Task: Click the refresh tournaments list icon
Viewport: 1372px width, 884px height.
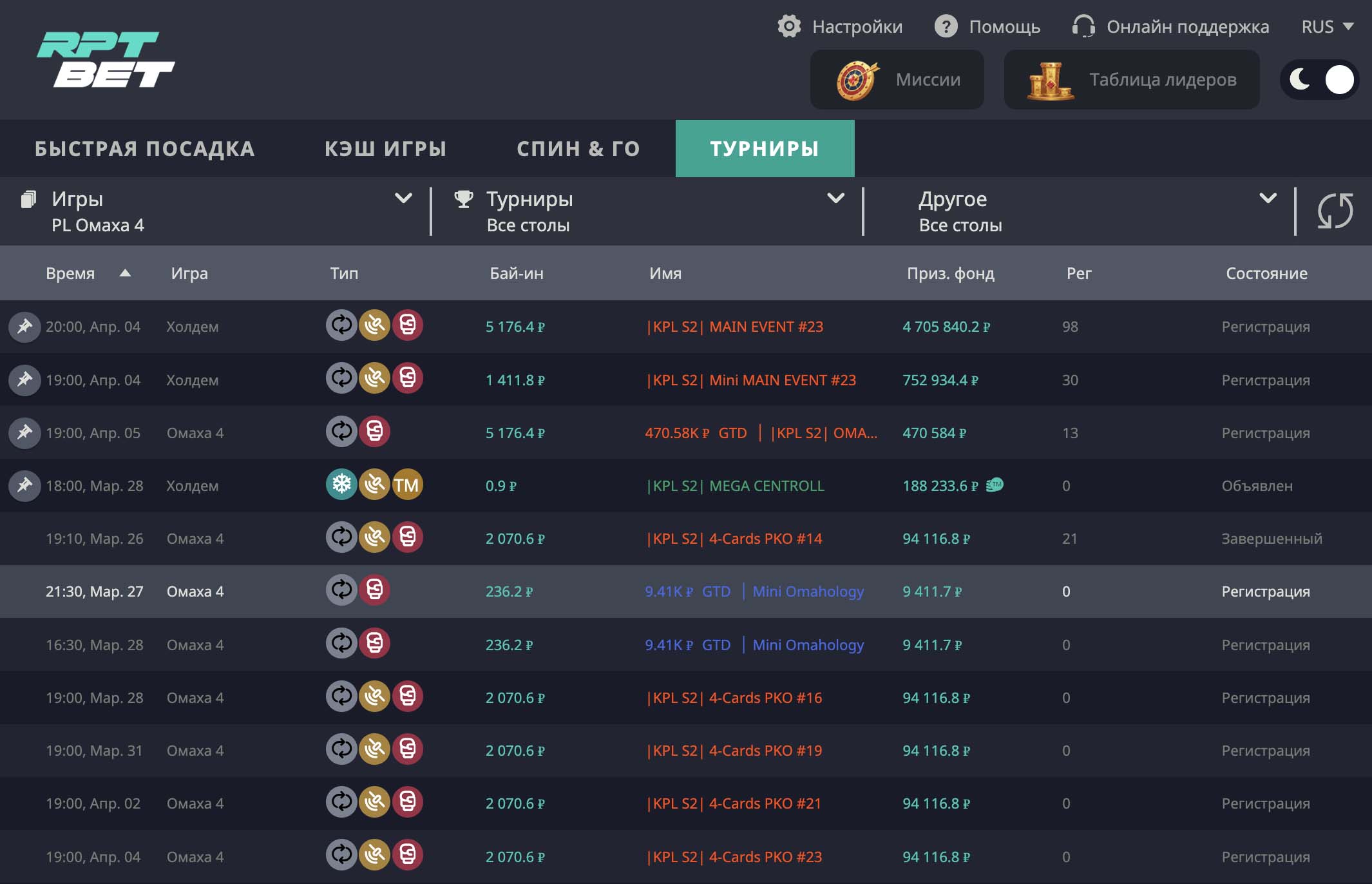Action: (1335, 211)
